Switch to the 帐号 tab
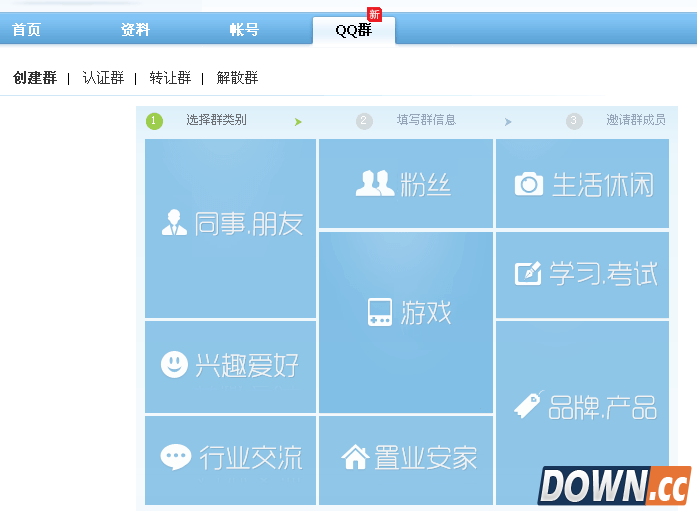Image resolution: width=697 pixels, height=511 pixels. [x=244, y=30]
